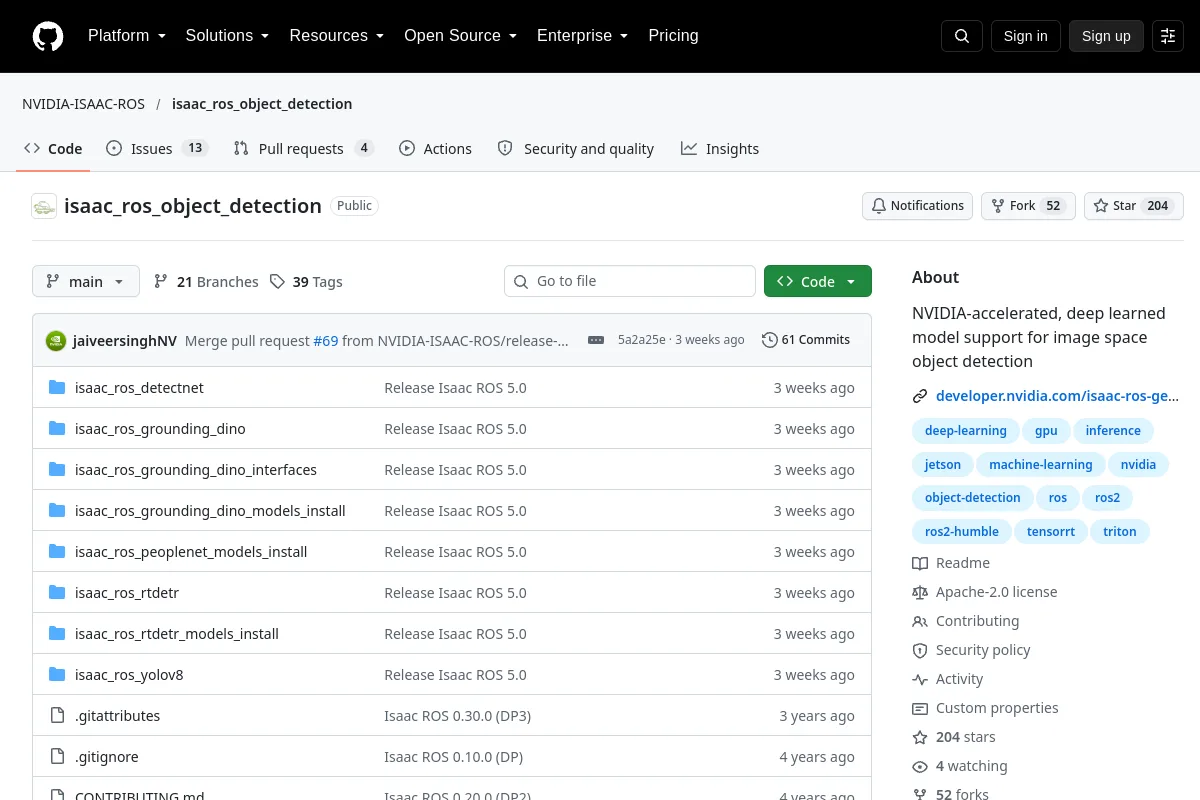
Task: Open the appearance settings icon beside Sign up
Action: pyautogui.click(x=1168, y=36)
